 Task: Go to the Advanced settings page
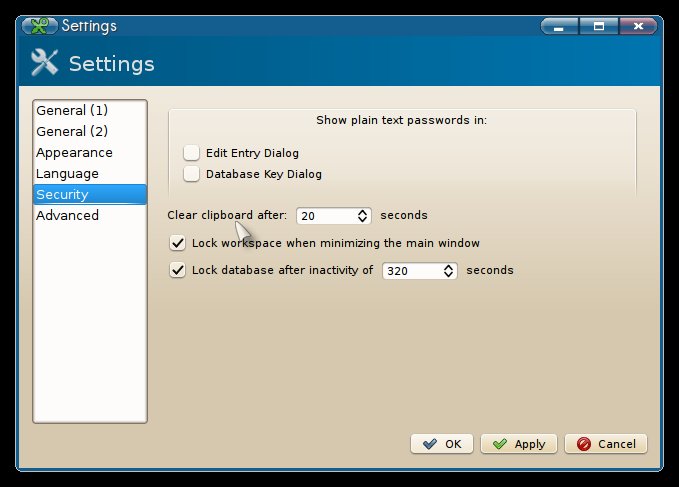click(67, 215)
